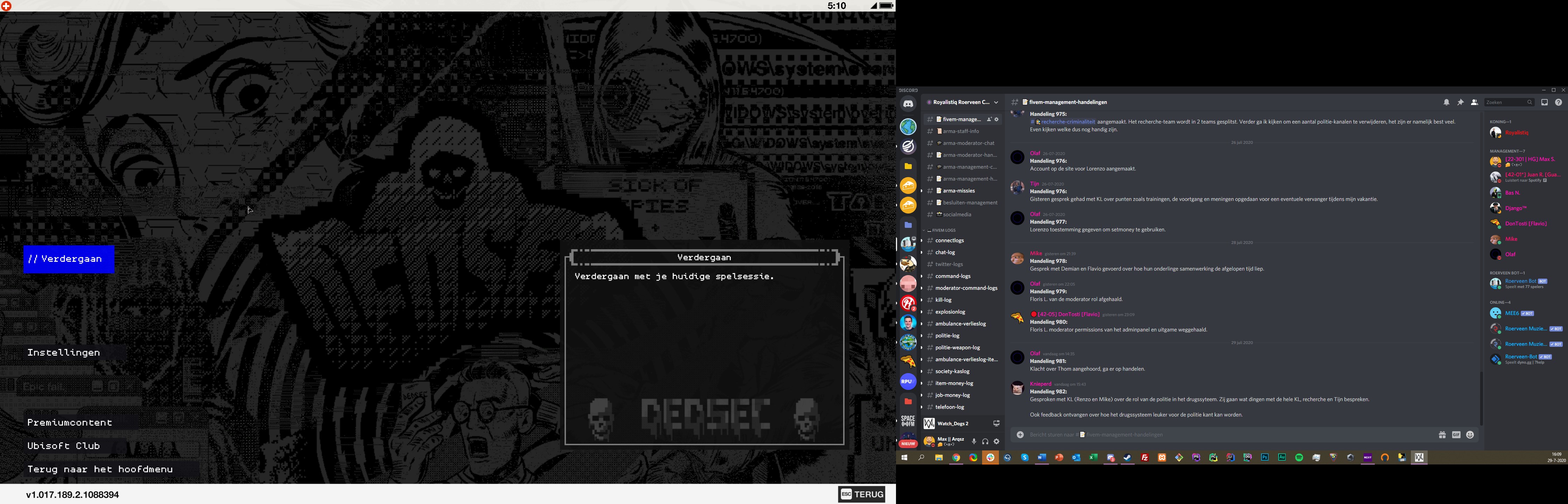Image resolution: width=1568 pixels, height=504 pixels.
Task: Select Premiumcontent menu entry
Action: coord(69,422)
